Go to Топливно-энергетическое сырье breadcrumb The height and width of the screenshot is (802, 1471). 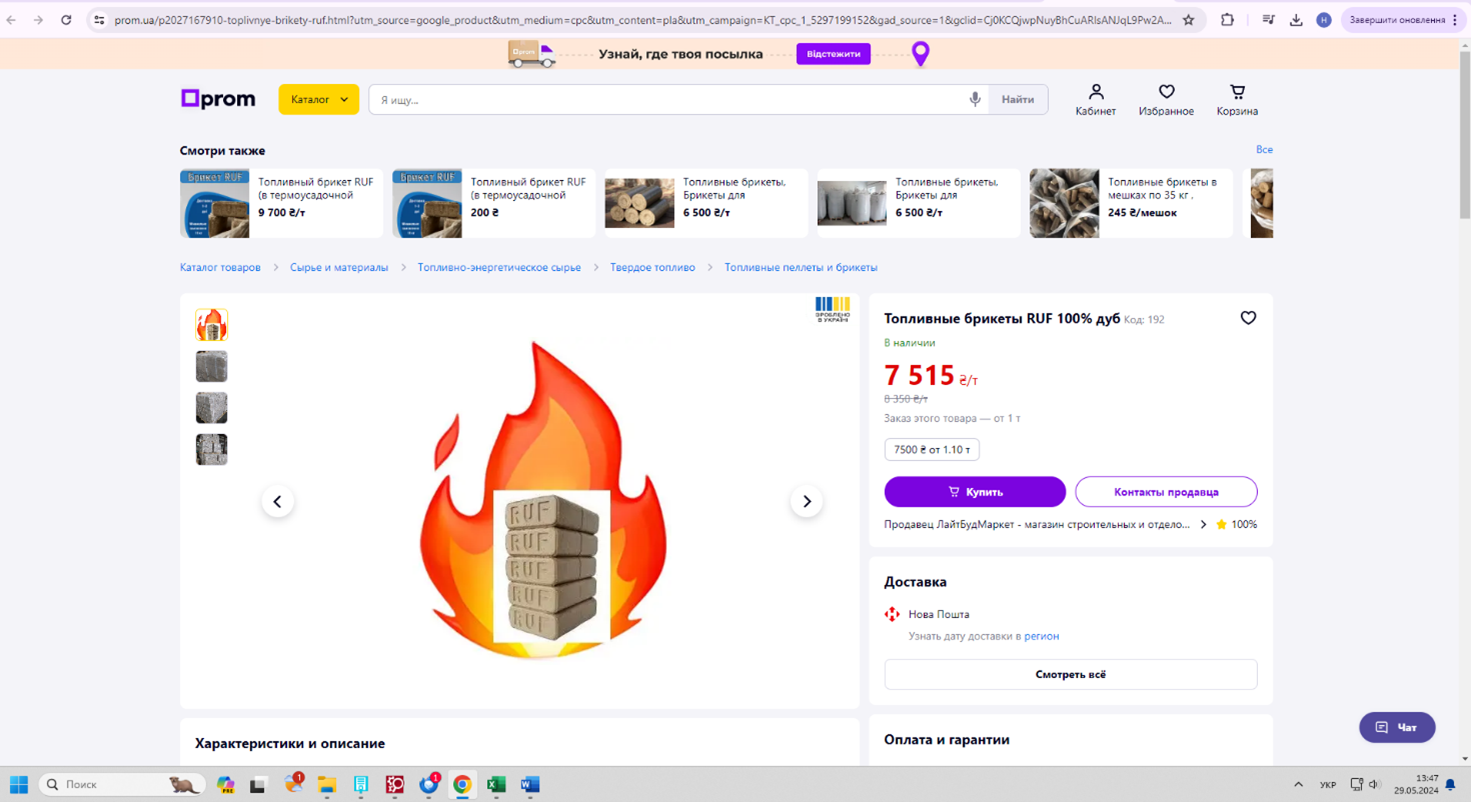tap(499, 268)
